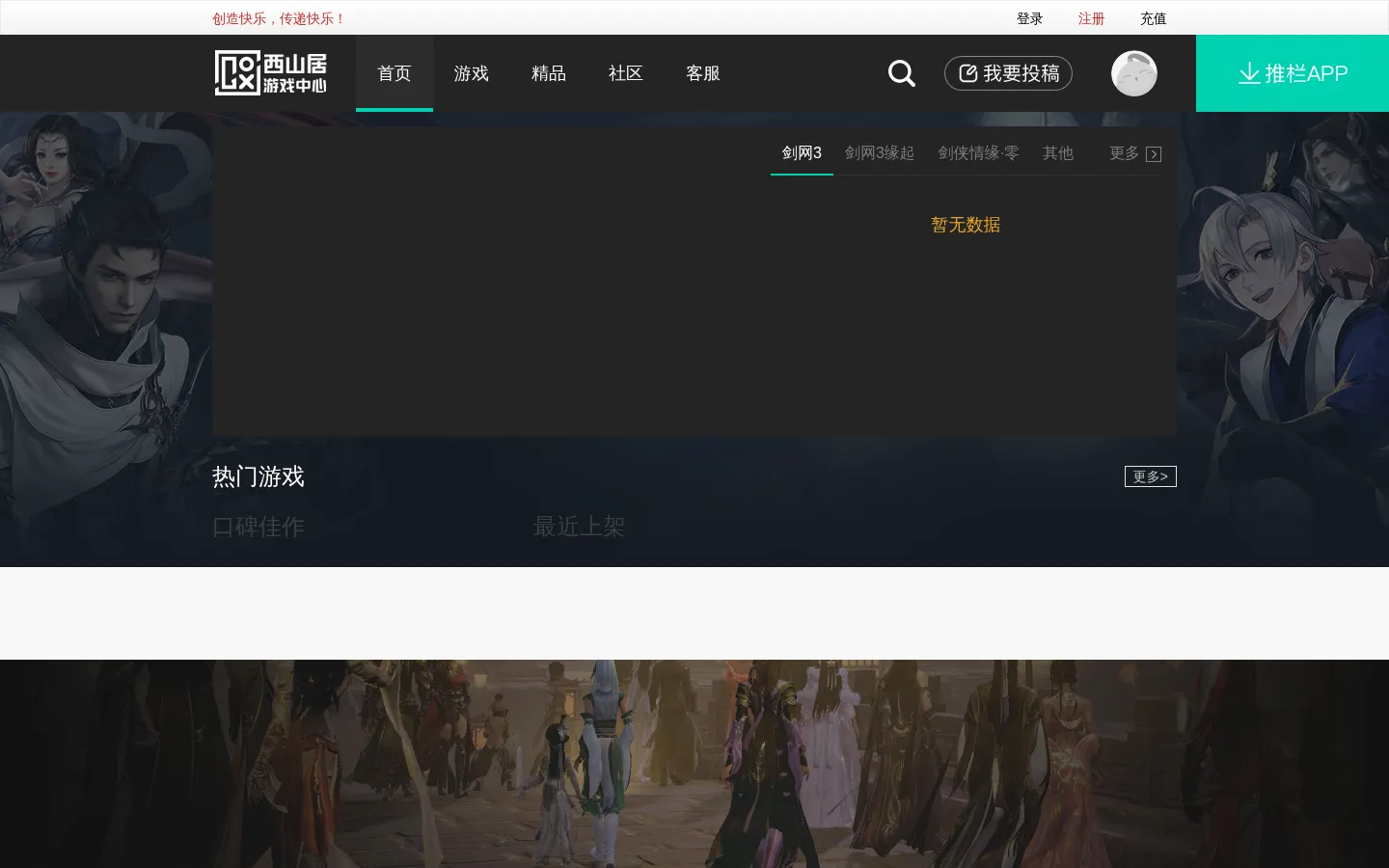Switch to the 剑侠情缘·零 tab
This screenshot has width=1389, height=868.
click(978, 153)
